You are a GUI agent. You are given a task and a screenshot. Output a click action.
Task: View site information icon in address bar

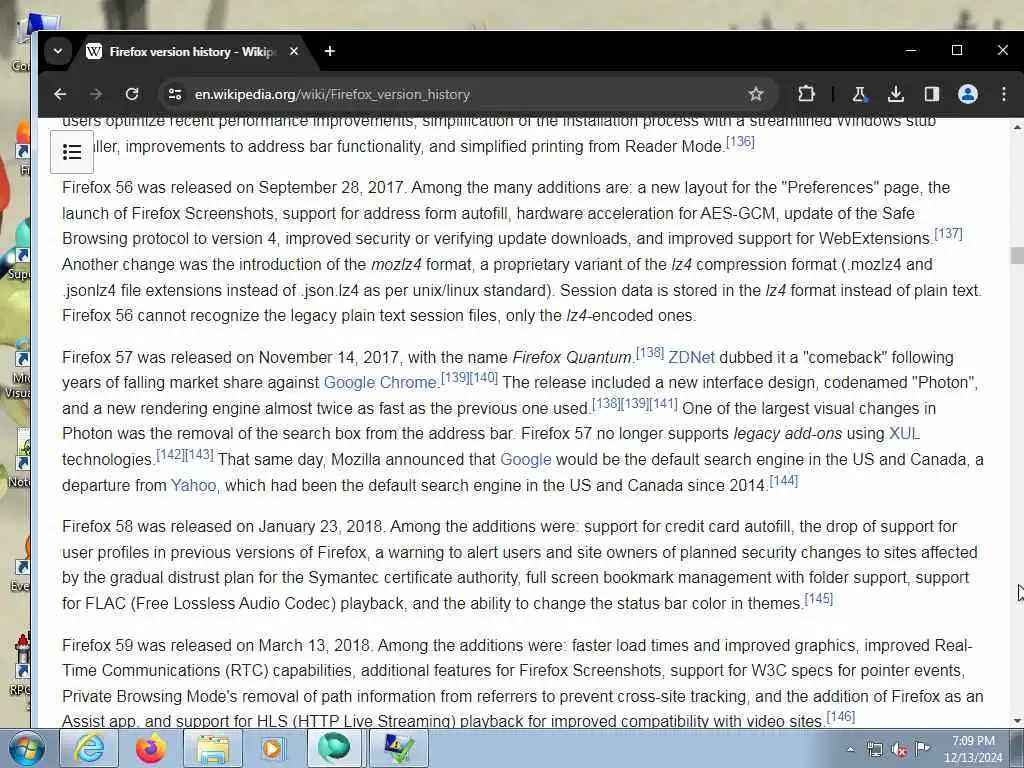click(x=174, y=94)
